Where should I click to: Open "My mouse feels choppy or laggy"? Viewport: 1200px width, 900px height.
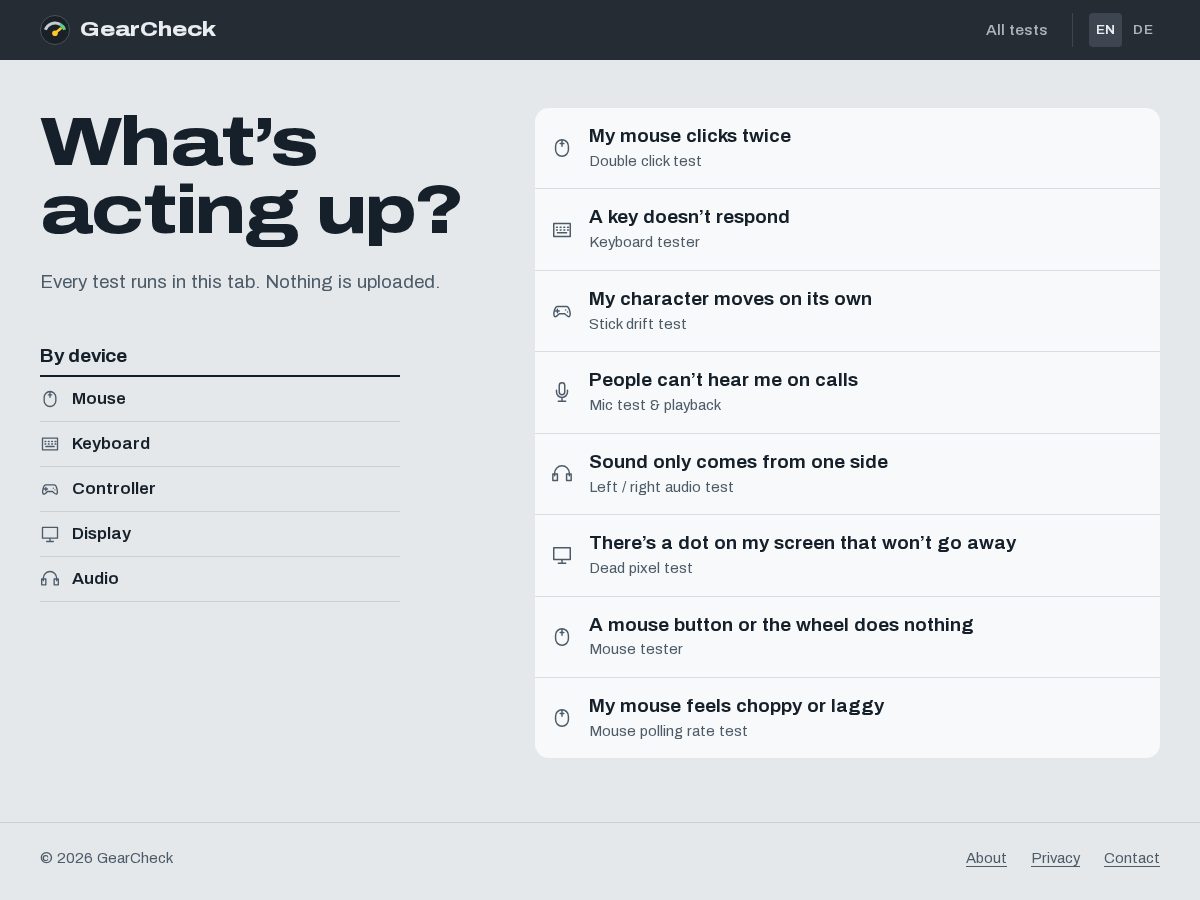(x=847, y=718)
